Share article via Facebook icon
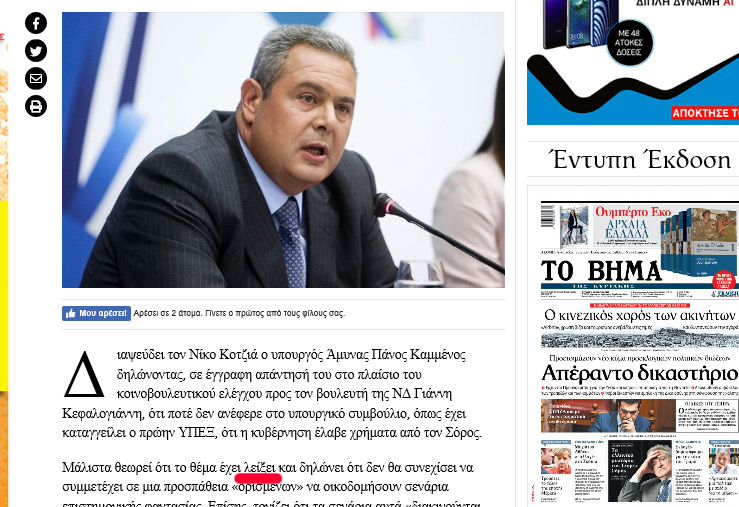739x507 pixels. click(x=36, y=23)
